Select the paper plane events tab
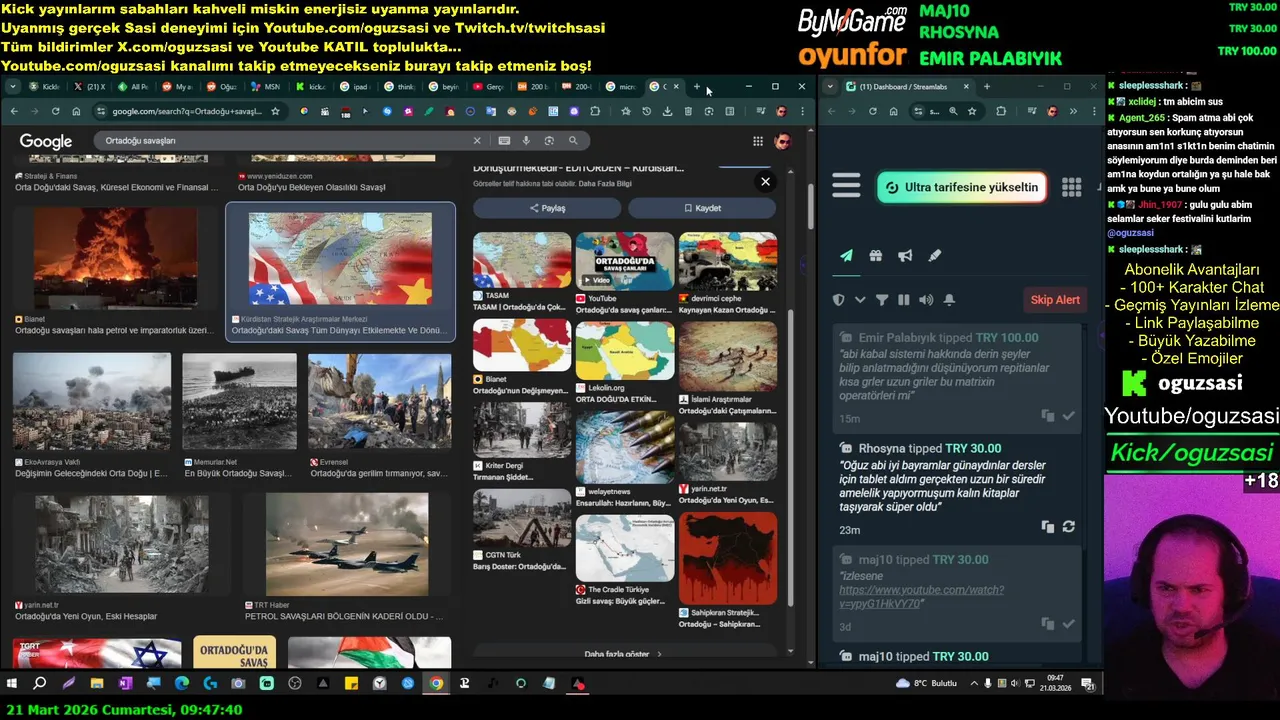 (x=846, y=256)
